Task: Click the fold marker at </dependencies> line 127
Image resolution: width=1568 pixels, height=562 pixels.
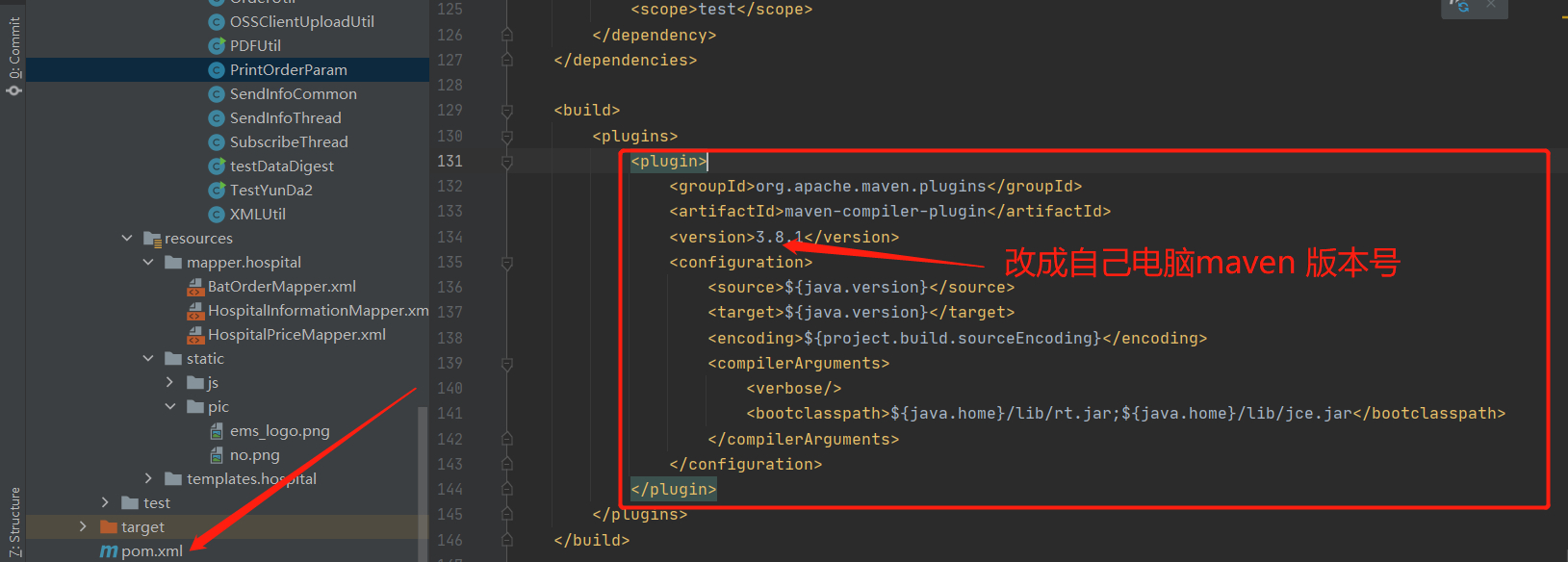Action: coord(507,60)
